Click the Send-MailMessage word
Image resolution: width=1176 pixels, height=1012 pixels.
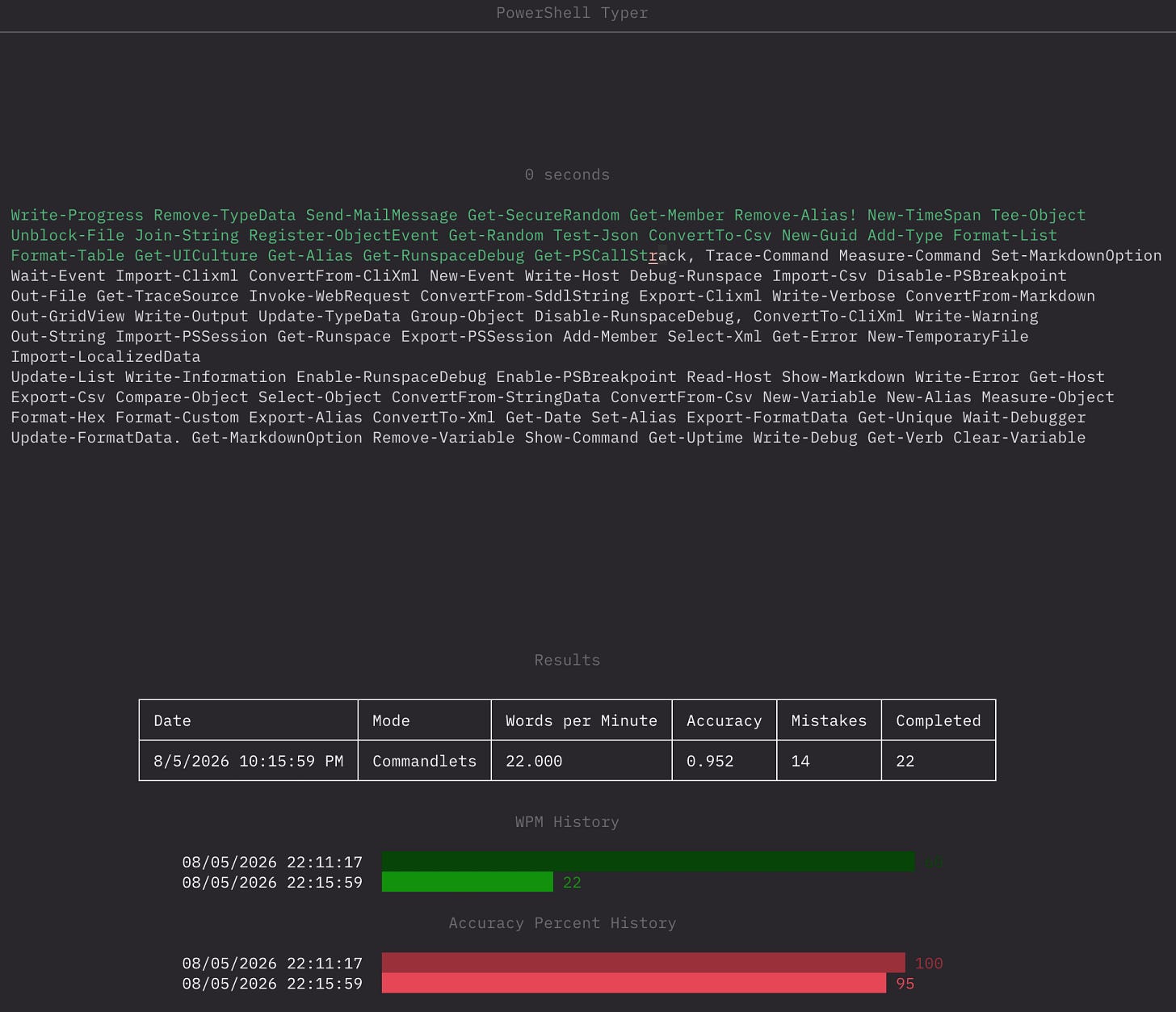pyautogui.click(x=381, y=216)
